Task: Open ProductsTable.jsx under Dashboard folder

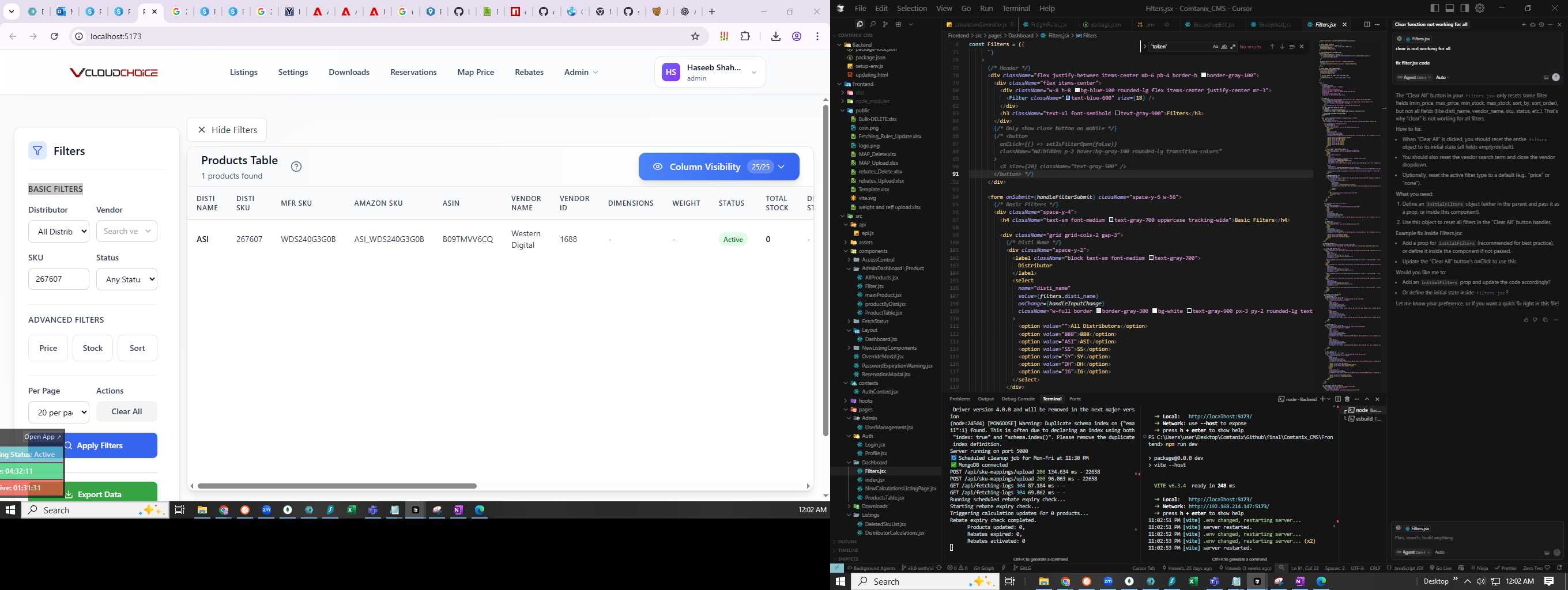Action: coord(884,498)
